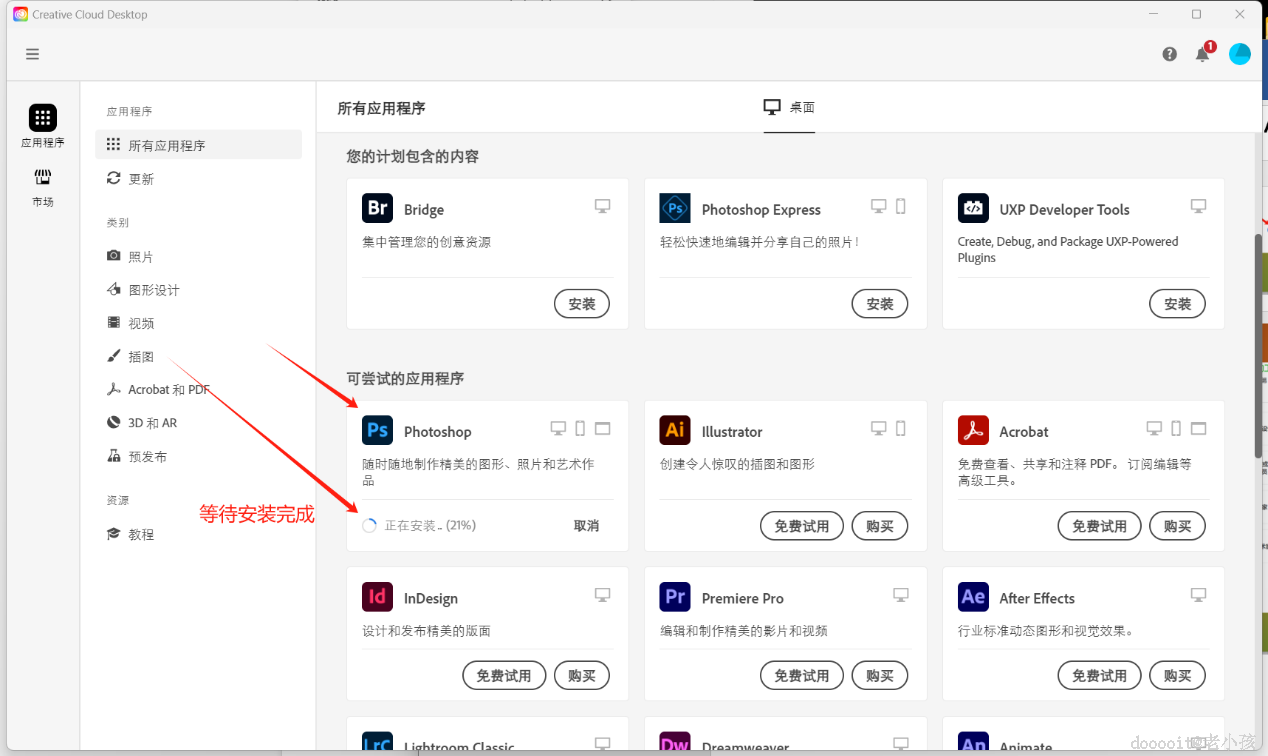Open your account profile avatar
Screen dimensions: 1268x756
(1239, 54)
